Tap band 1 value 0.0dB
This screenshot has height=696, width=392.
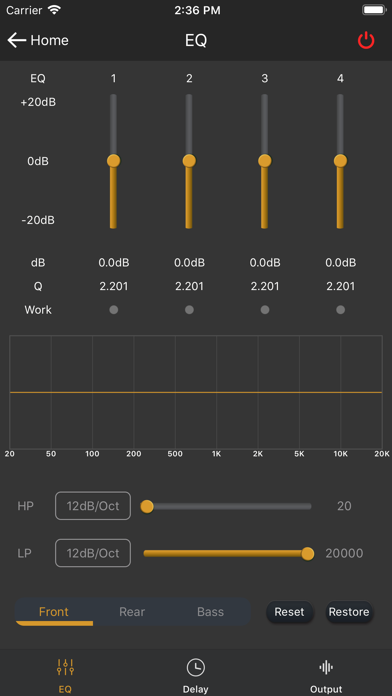click(x=114, y=263)
